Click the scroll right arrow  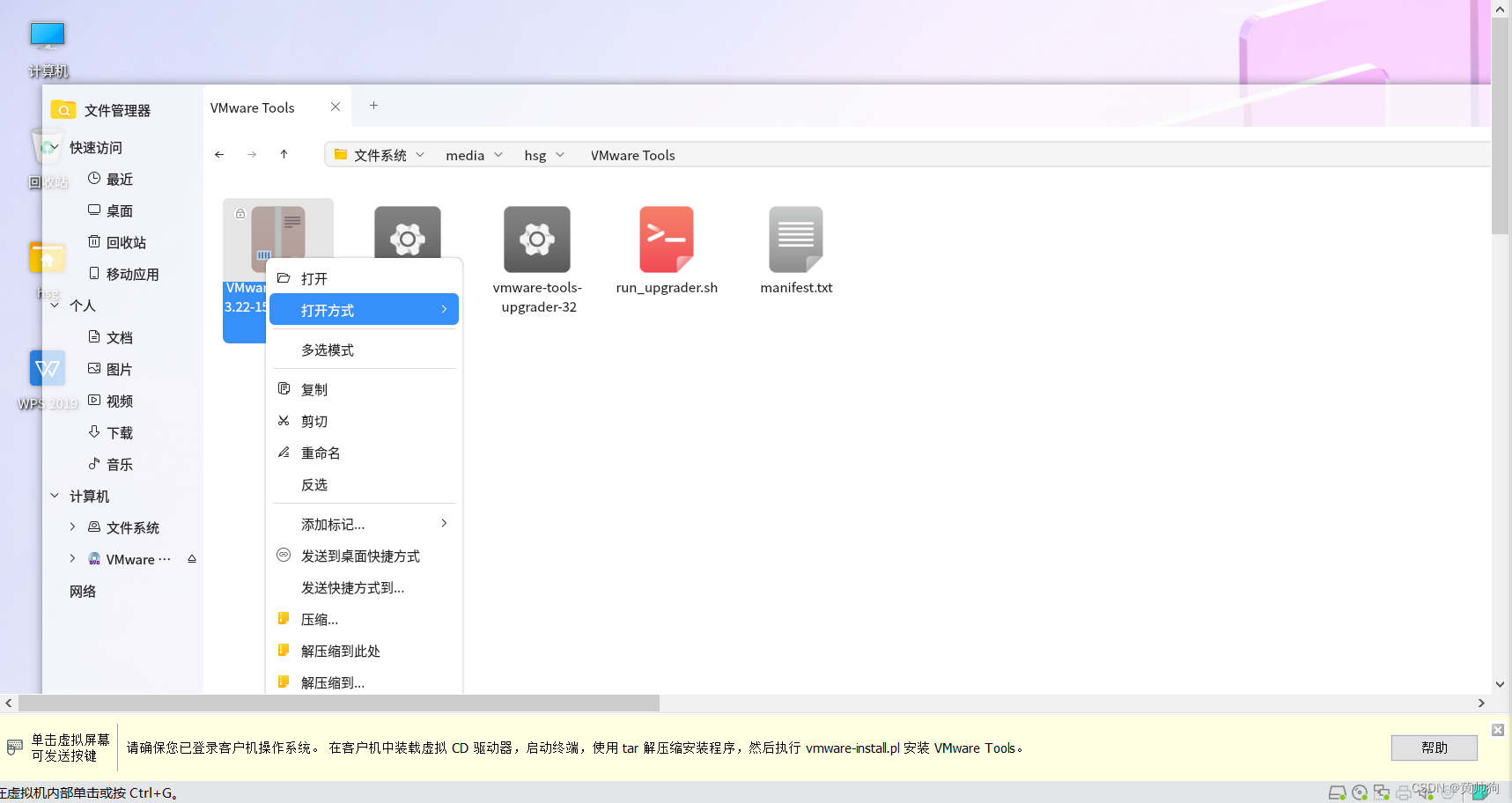pos(1481,703)
